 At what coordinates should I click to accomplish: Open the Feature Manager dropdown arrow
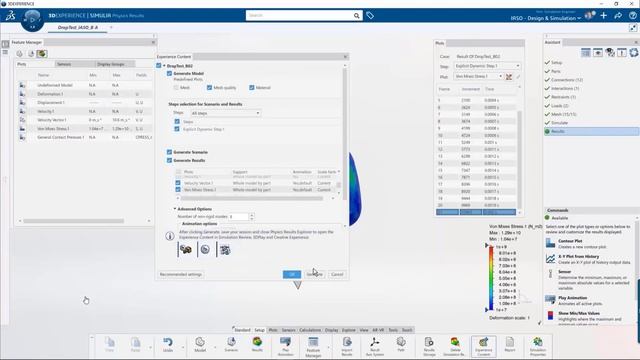(328, 347)
